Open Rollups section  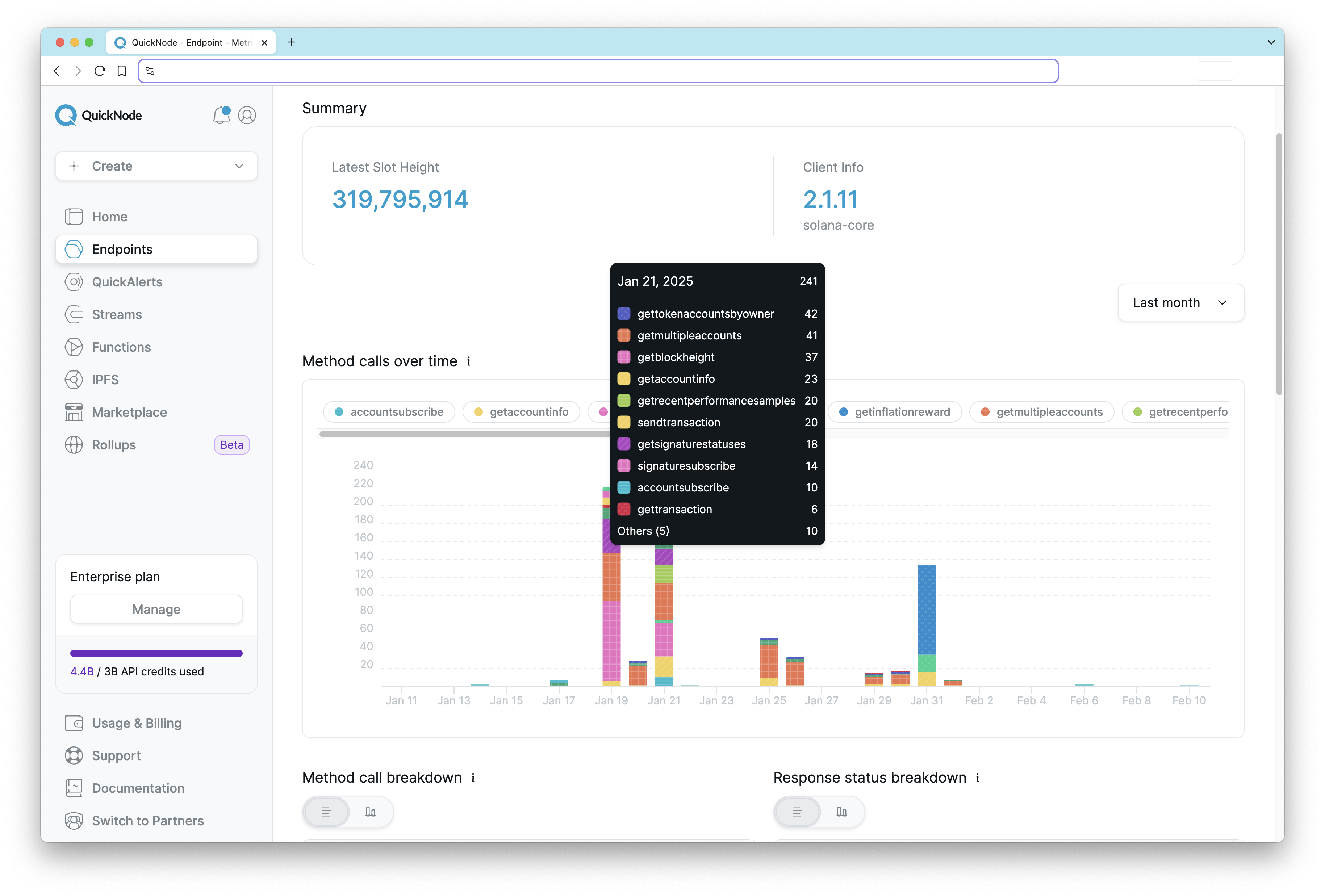(156, 445)
